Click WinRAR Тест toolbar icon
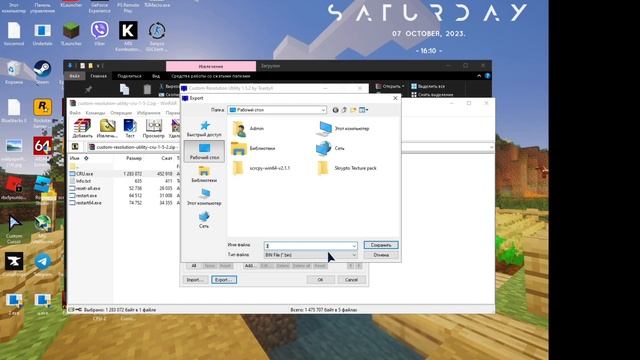The image size is (640, 360). pyautogui.click(x=130, y=128)
